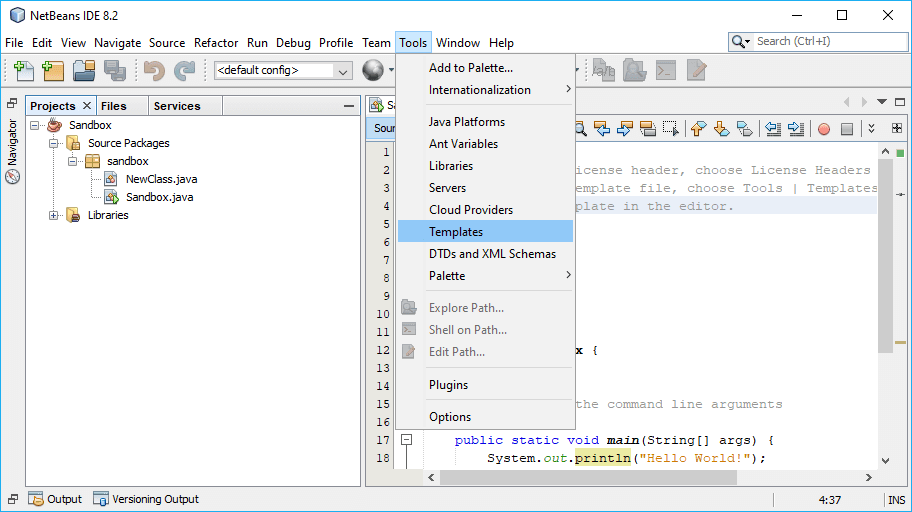
Task: Start macro recording with the red circle icon
Action: (824, 129)
